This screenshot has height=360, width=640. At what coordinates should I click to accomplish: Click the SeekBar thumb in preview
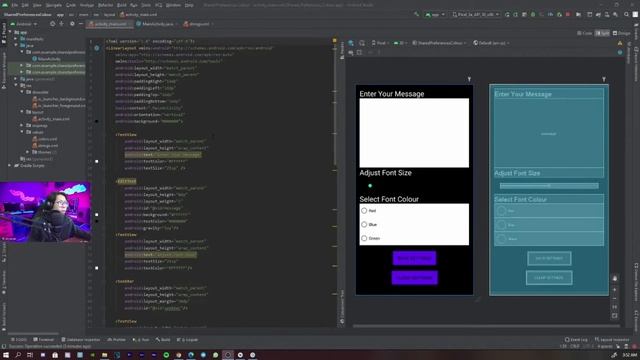(370, 186)
